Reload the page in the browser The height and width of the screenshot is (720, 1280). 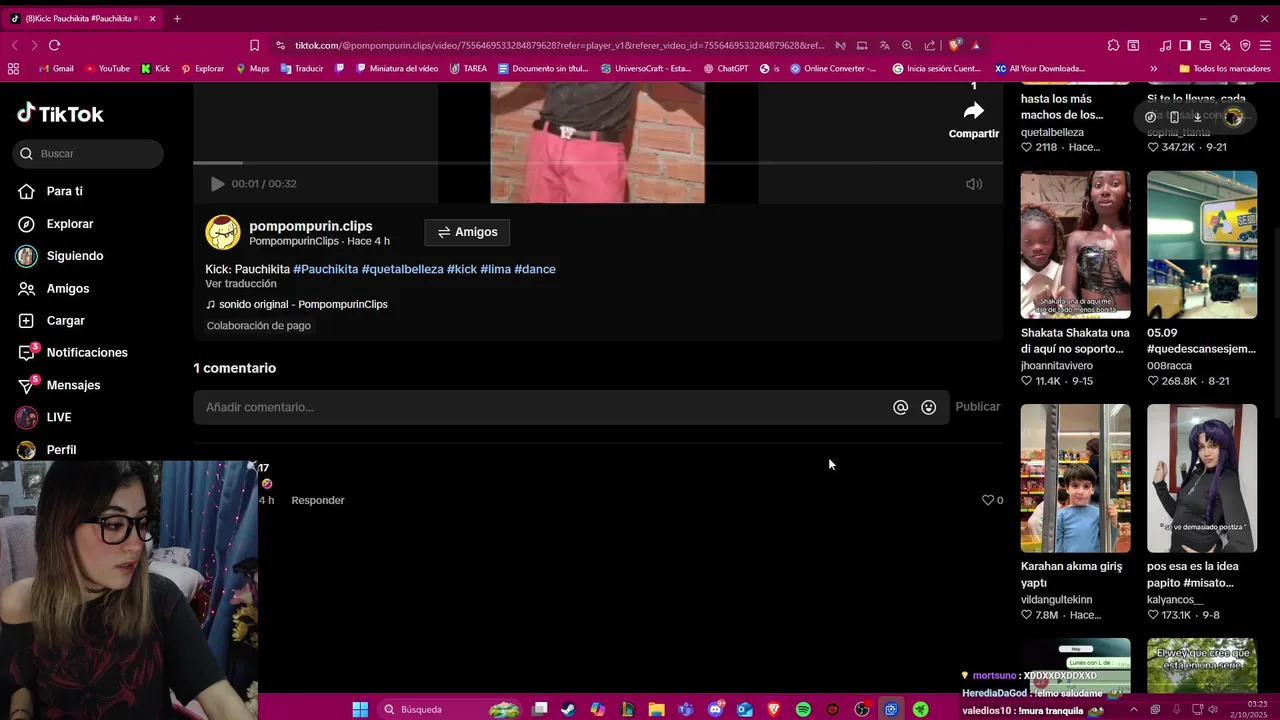tap(54, 45)
